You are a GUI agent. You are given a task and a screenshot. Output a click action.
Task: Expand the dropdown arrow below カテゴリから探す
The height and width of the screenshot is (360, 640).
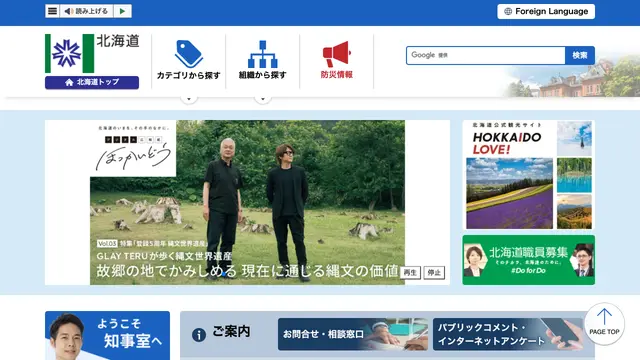coord(189,99)
